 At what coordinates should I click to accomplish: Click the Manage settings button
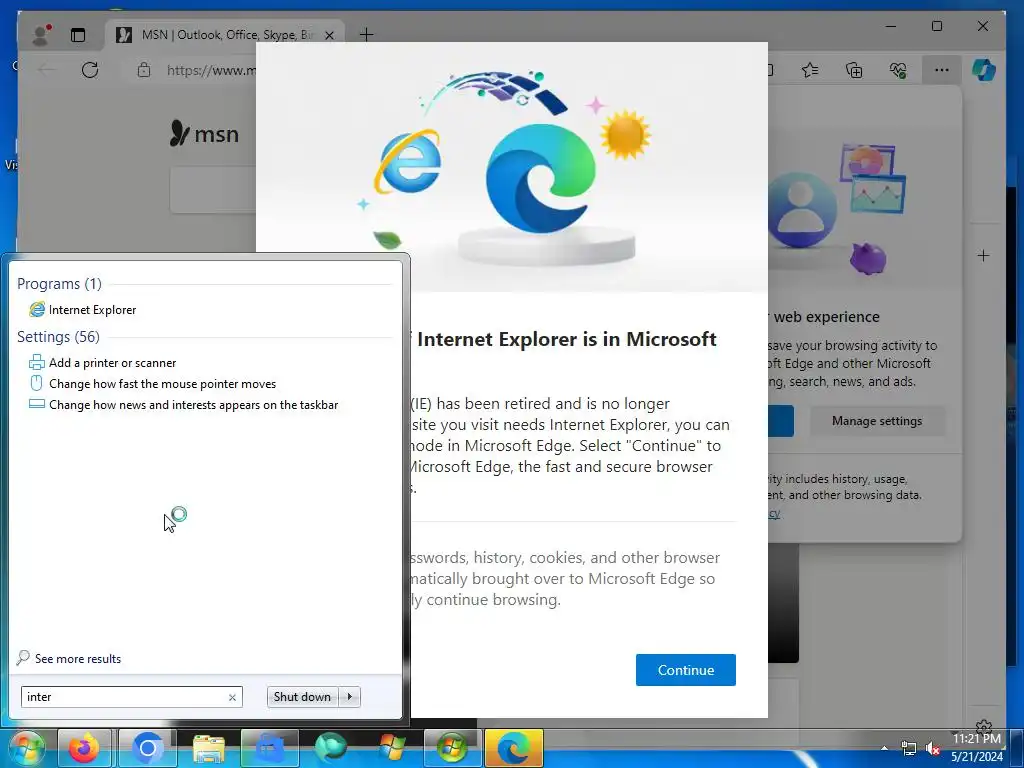tap(877, 421)
